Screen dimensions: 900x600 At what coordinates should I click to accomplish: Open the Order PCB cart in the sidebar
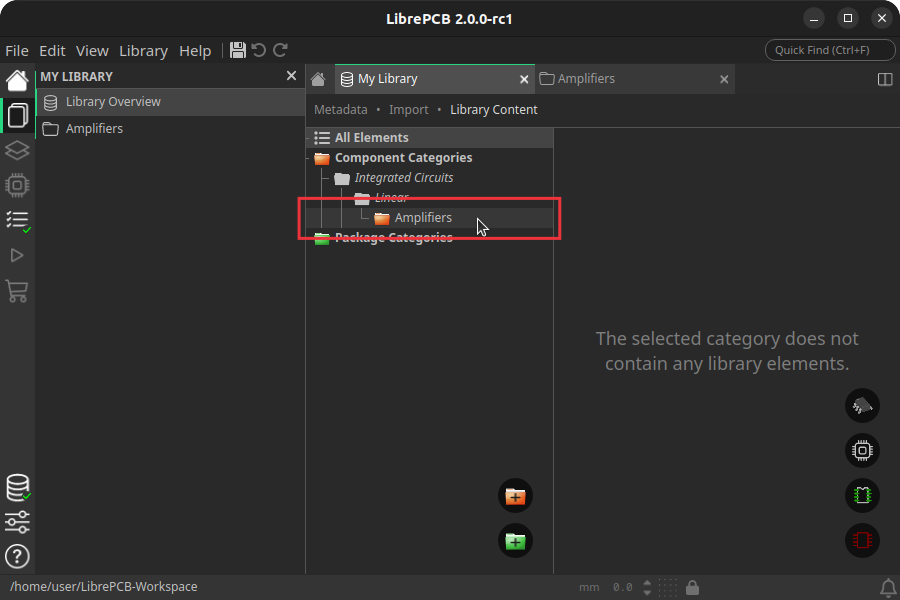click(17, 291)
